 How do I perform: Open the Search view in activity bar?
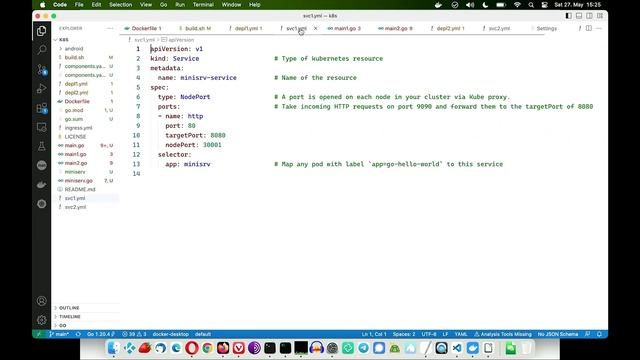pos(41,50)
